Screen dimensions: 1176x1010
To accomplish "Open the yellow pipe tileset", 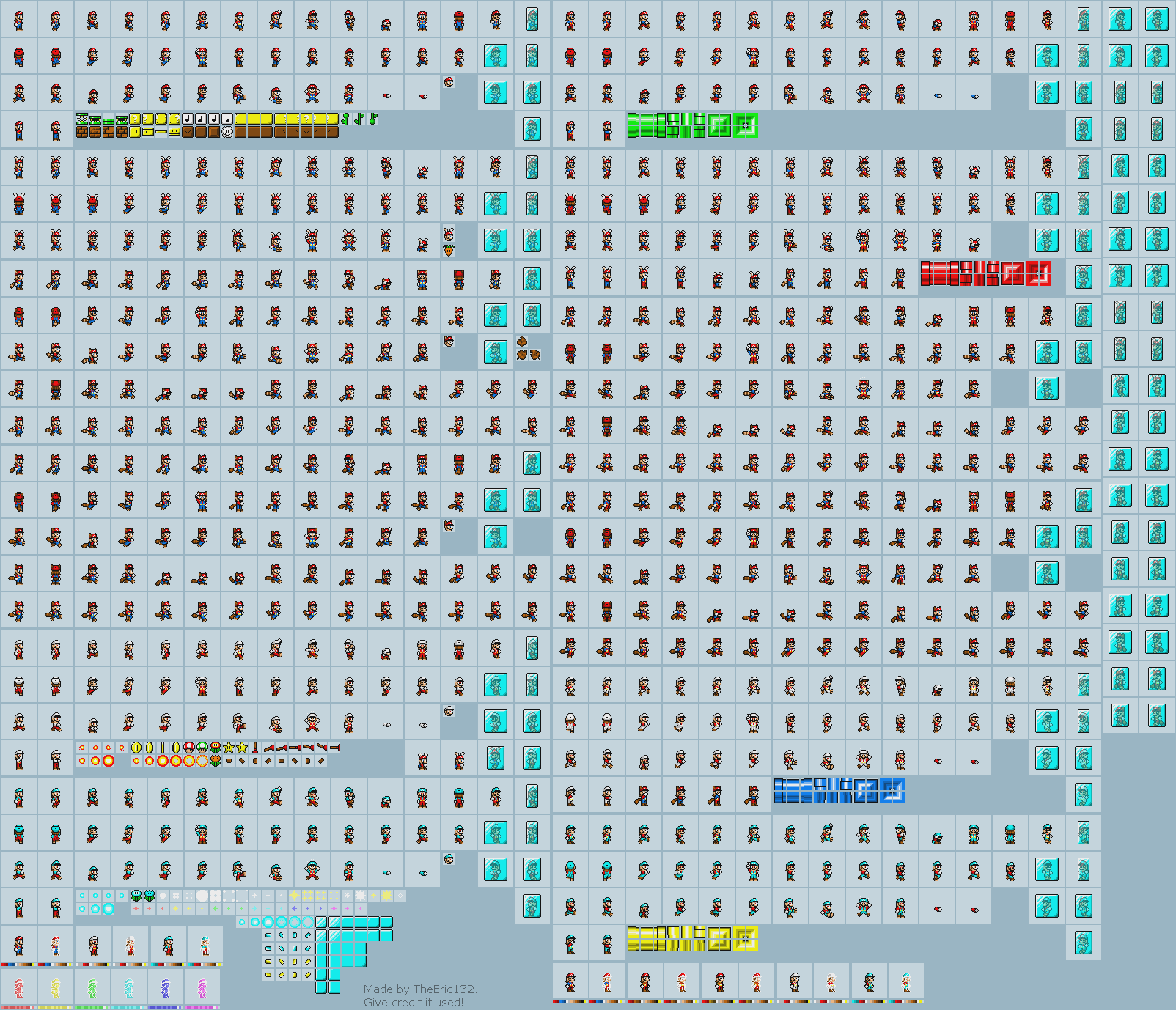I will [692, 939].
